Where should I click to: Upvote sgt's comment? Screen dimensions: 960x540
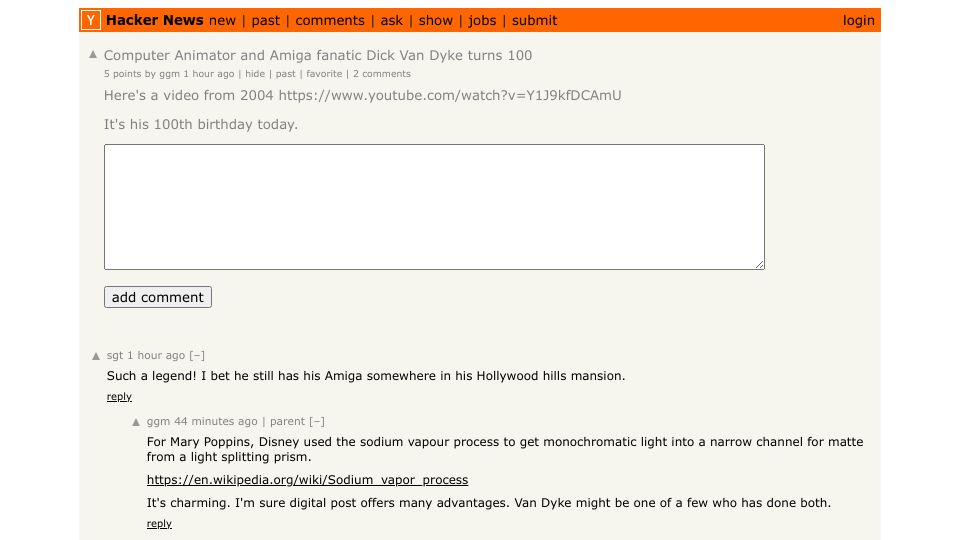coord(96,356)
